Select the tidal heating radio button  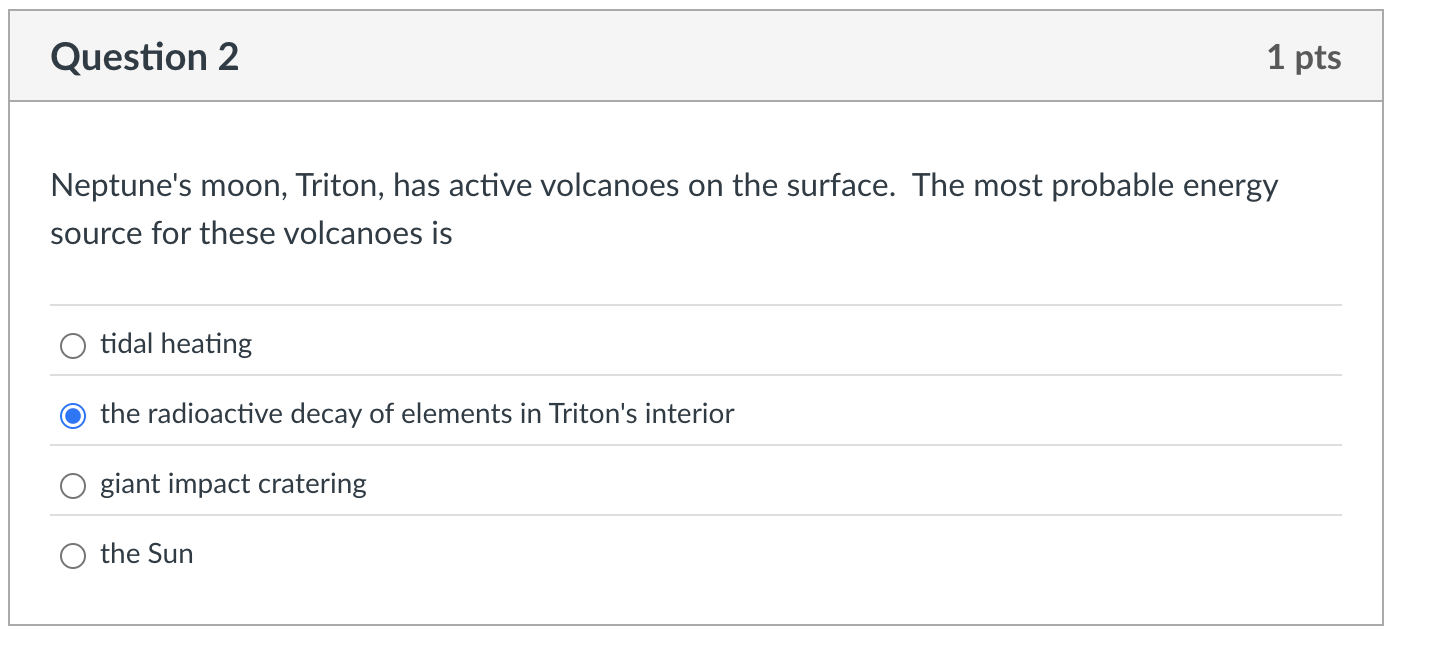(x=72, y=345)
